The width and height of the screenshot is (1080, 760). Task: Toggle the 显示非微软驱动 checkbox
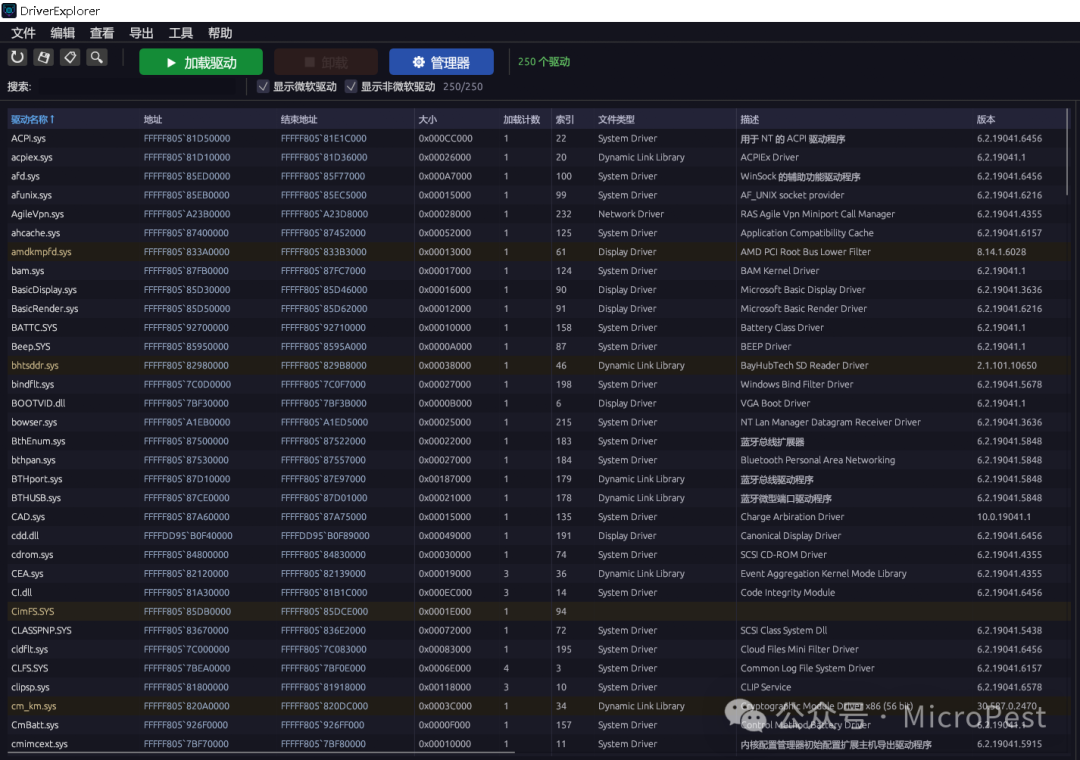click(351, 86)
